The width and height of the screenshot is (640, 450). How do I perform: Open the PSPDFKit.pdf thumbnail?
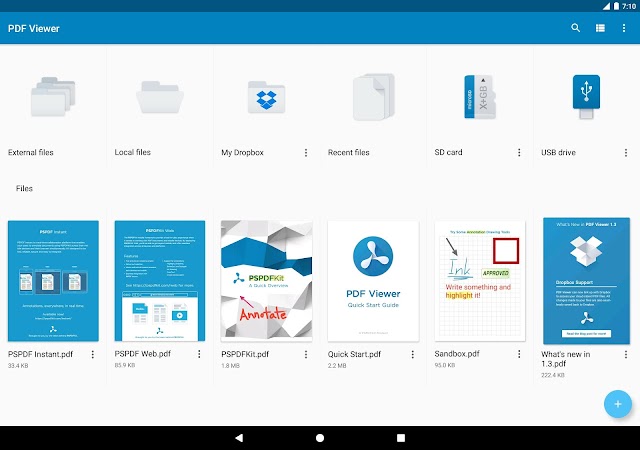click(x=267, y=281)
